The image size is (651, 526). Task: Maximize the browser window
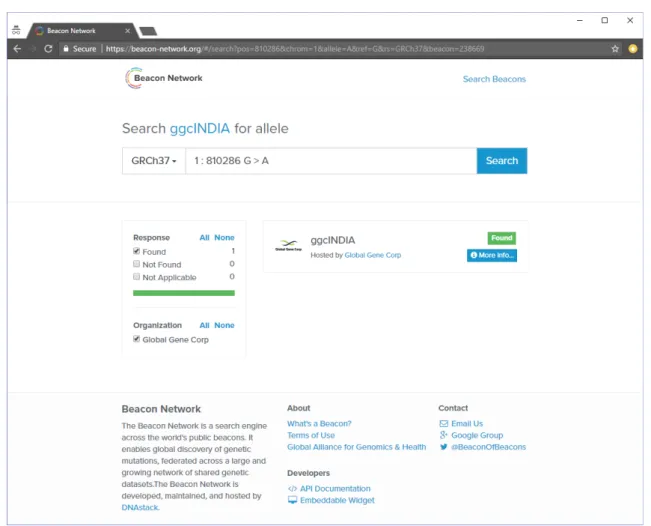pos(604,20)
